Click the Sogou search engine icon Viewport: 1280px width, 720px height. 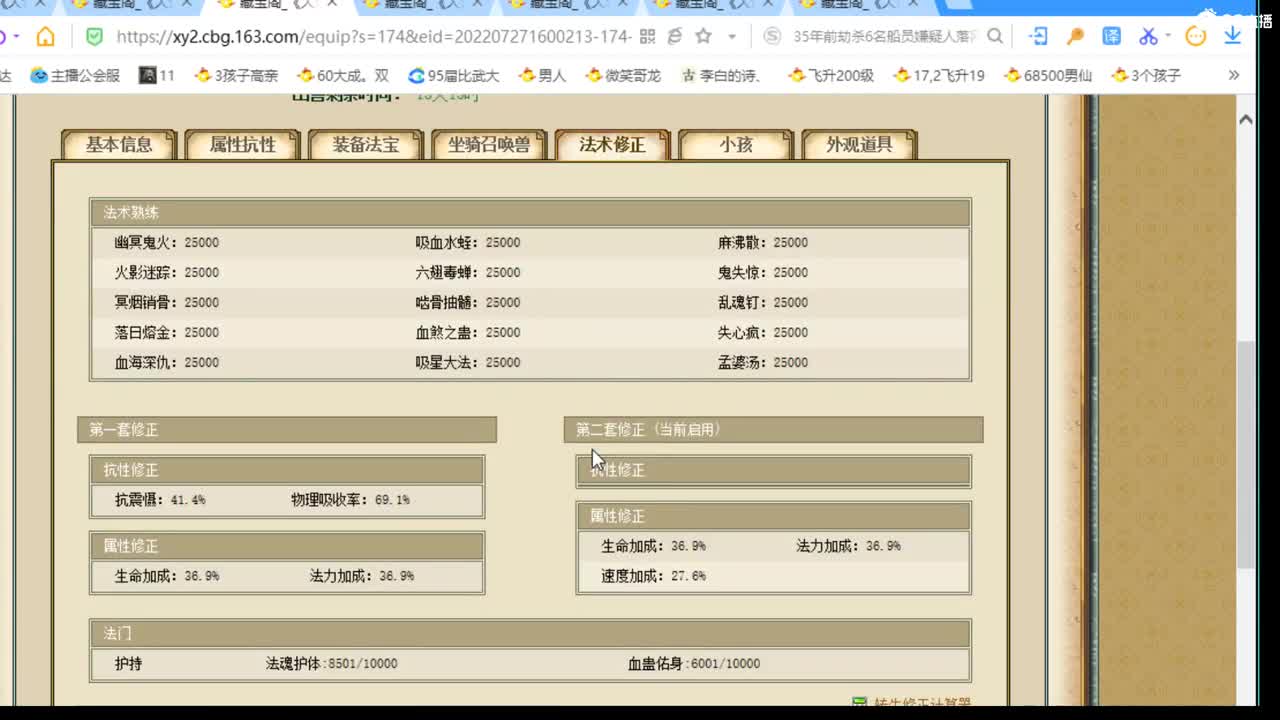tap(772, 37)
